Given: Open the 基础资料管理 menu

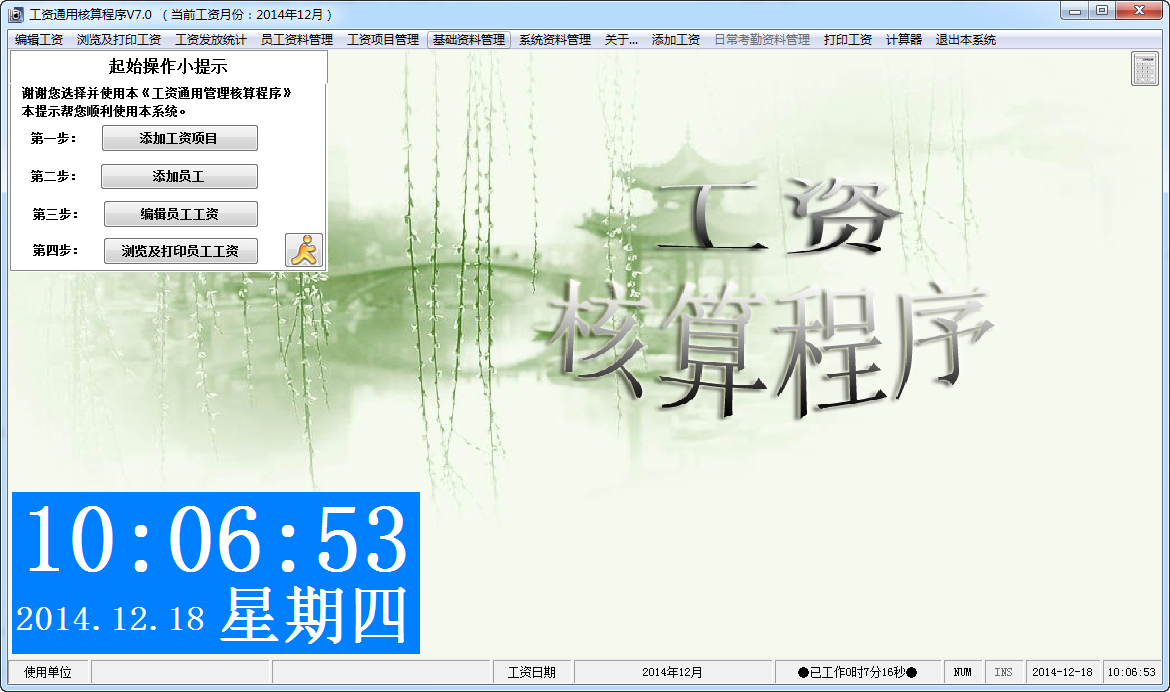Looking at the screenshot, I should 468,40.
